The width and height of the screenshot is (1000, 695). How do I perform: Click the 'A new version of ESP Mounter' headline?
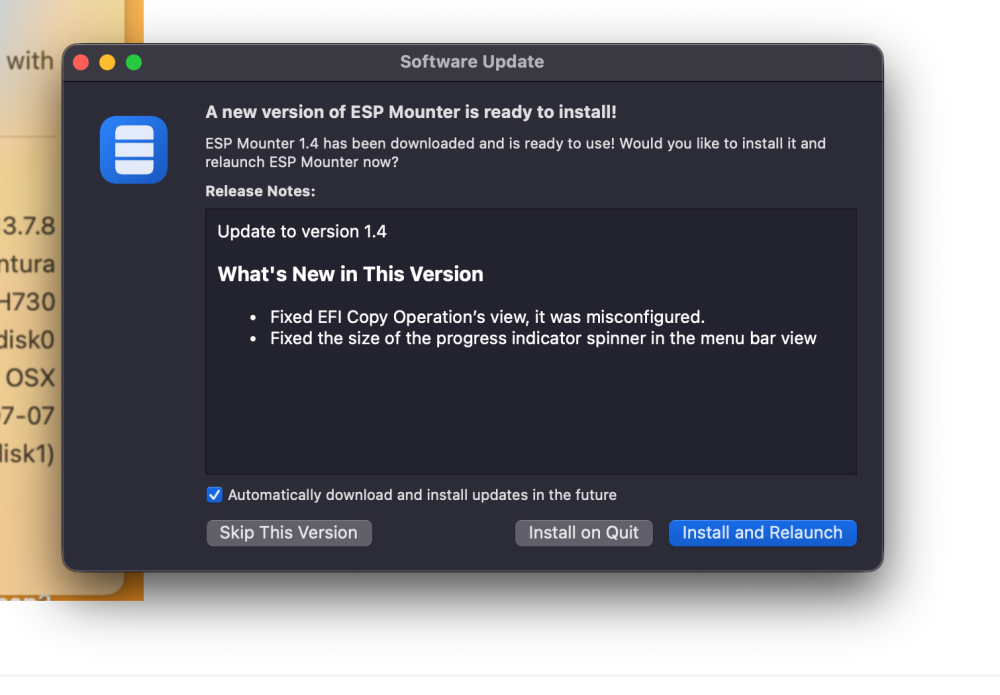pos(411,112)
